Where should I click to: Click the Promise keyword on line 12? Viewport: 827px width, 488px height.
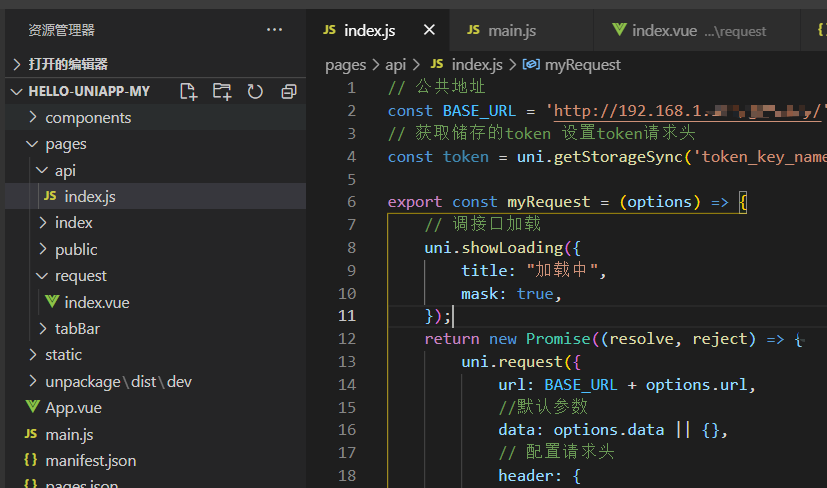pos(558,339)
